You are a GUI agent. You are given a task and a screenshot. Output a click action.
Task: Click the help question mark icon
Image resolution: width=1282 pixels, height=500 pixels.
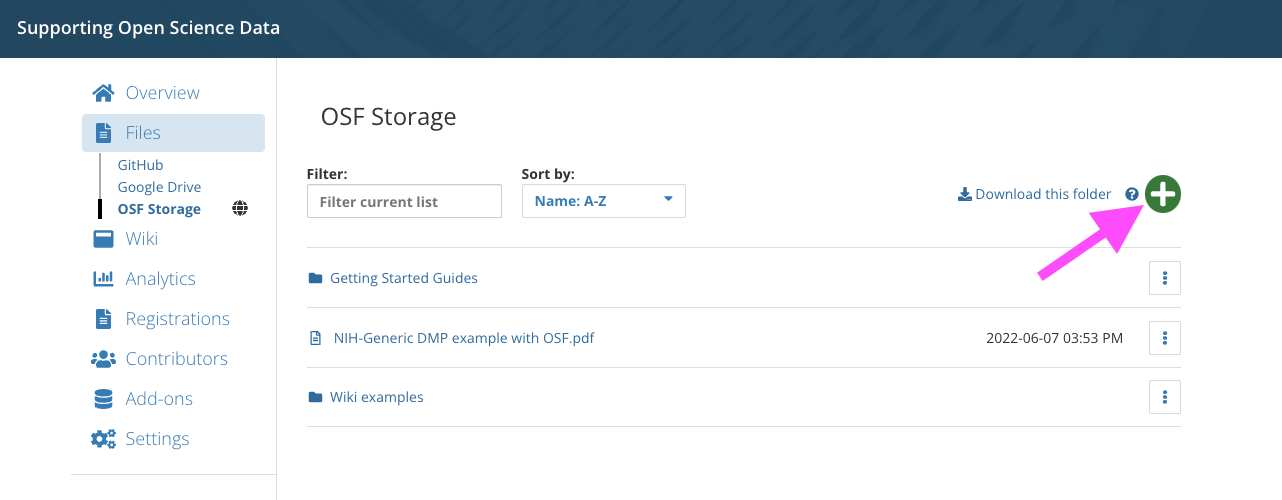[1132, 194]
